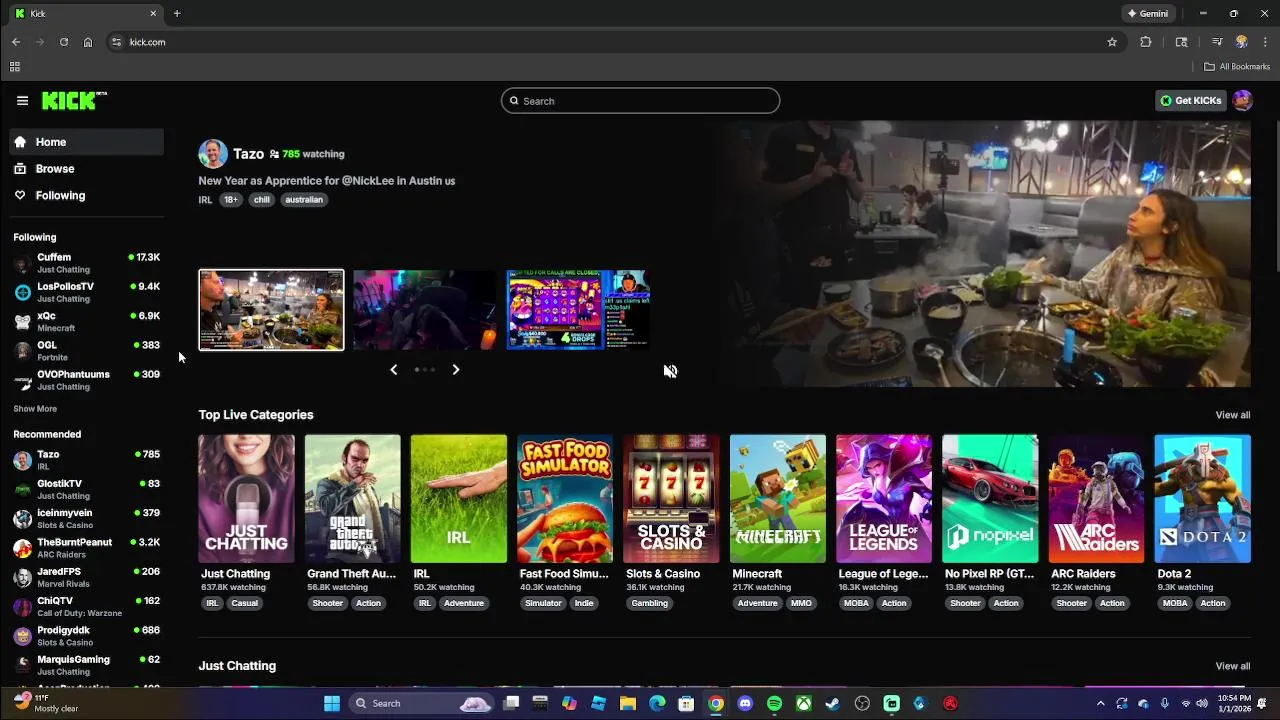1280x720 pixels.
Task: View all Just Chatting streams
Action: (1233, 666)
